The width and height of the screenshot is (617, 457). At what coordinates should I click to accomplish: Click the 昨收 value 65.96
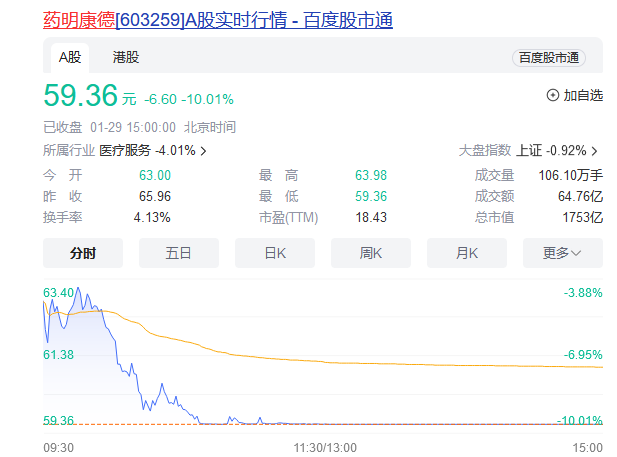point(155,196)
